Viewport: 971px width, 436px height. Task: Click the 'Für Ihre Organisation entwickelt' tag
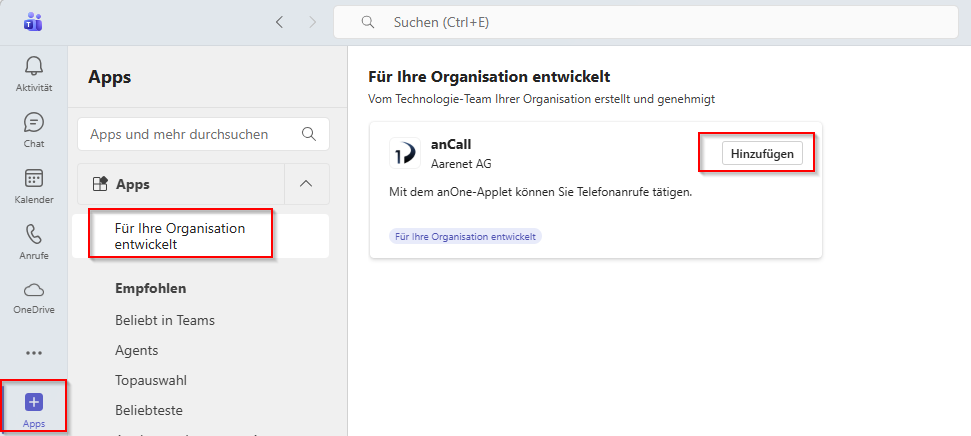point(465,237)
